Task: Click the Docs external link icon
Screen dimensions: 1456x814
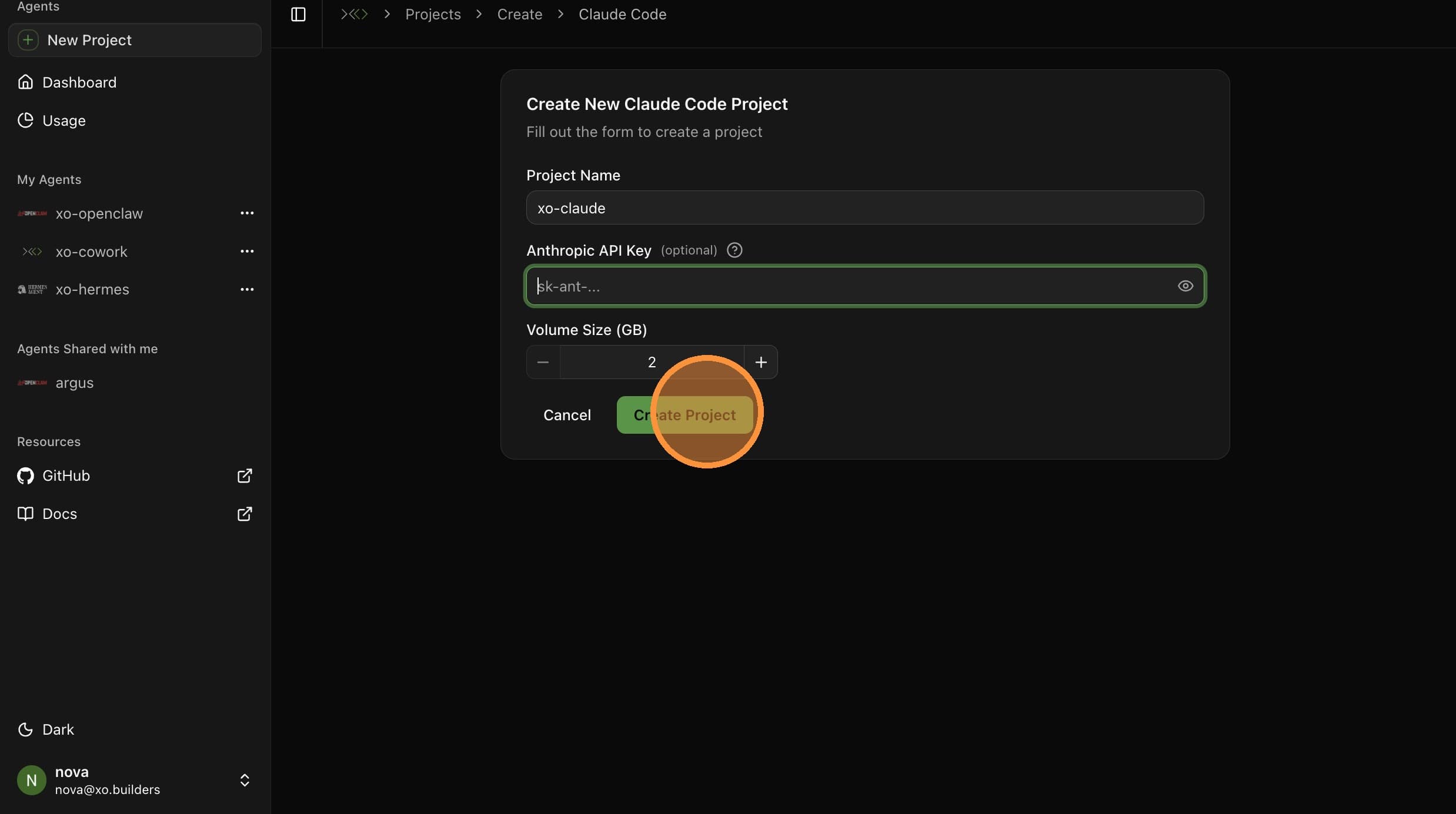Action: coord(245,514)
